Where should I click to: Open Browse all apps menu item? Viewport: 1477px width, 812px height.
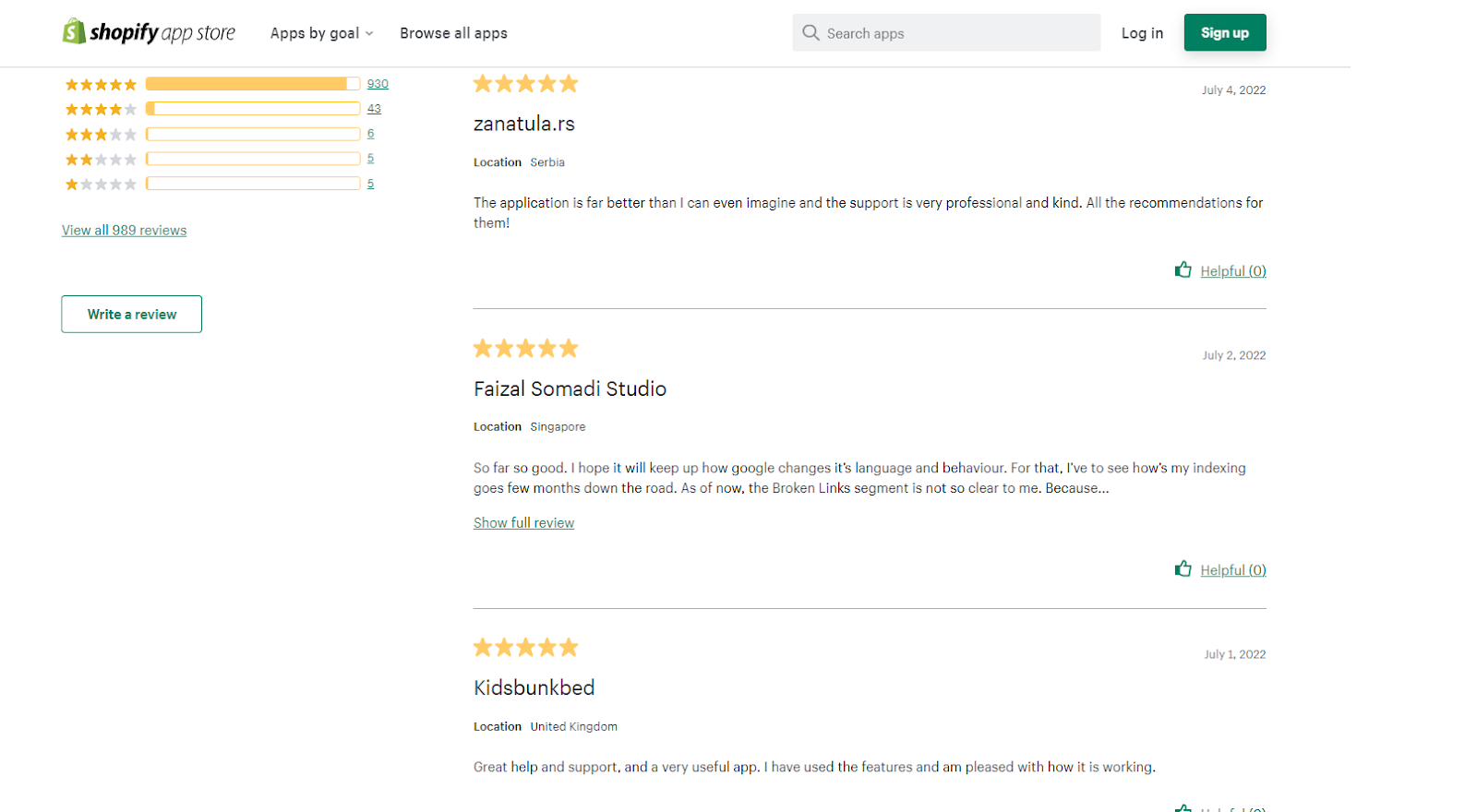click(453, 33)
